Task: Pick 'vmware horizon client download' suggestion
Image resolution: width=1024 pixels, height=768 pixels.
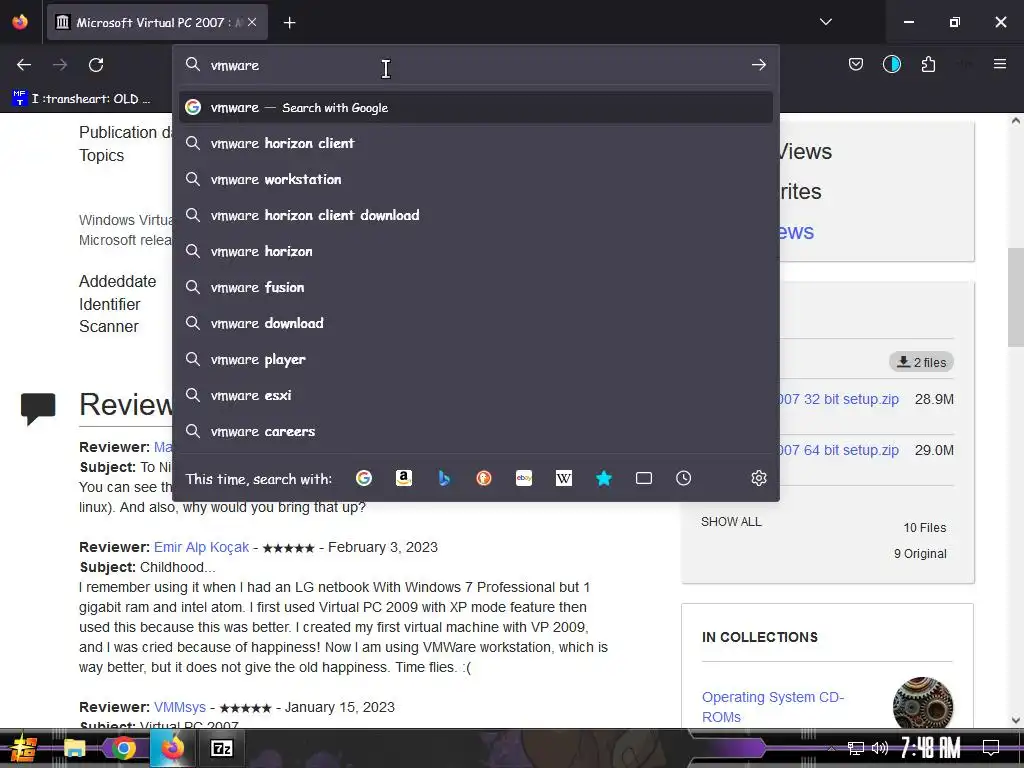Action: pos(475,215)
